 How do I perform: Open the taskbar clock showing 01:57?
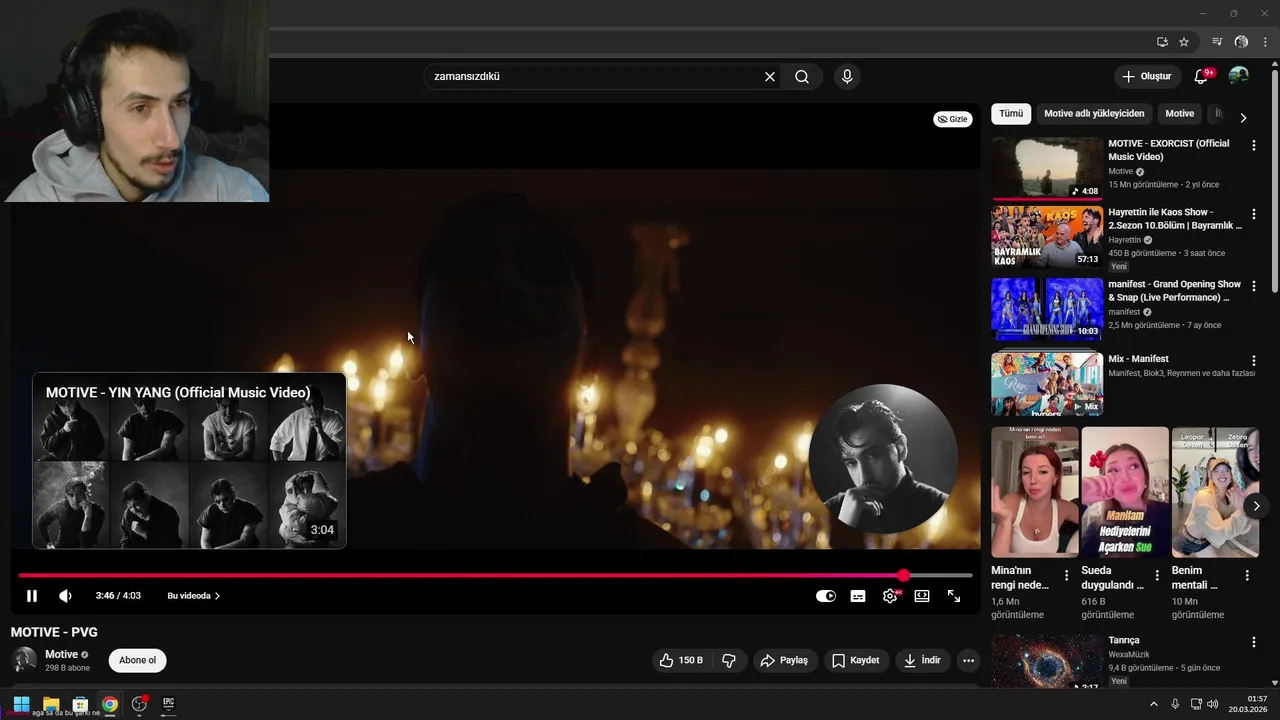1249,704
